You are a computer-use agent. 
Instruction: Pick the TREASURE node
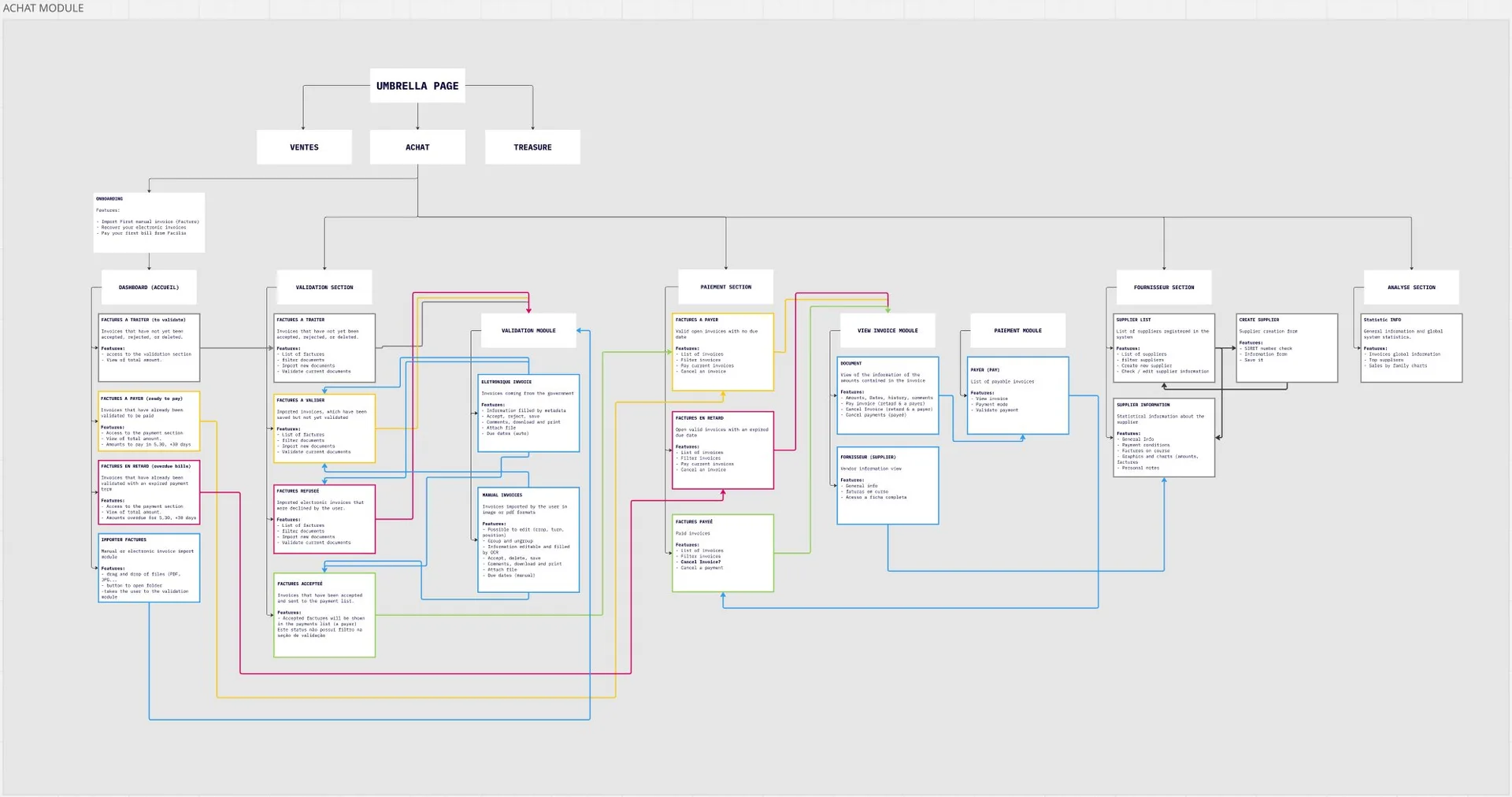532,147
